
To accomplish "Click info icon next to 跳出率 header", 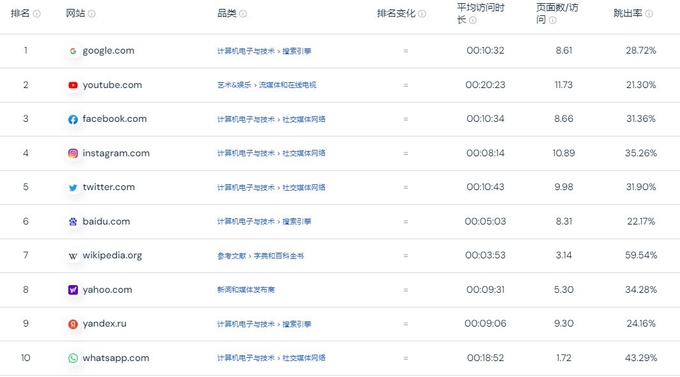I will point(649,14).
